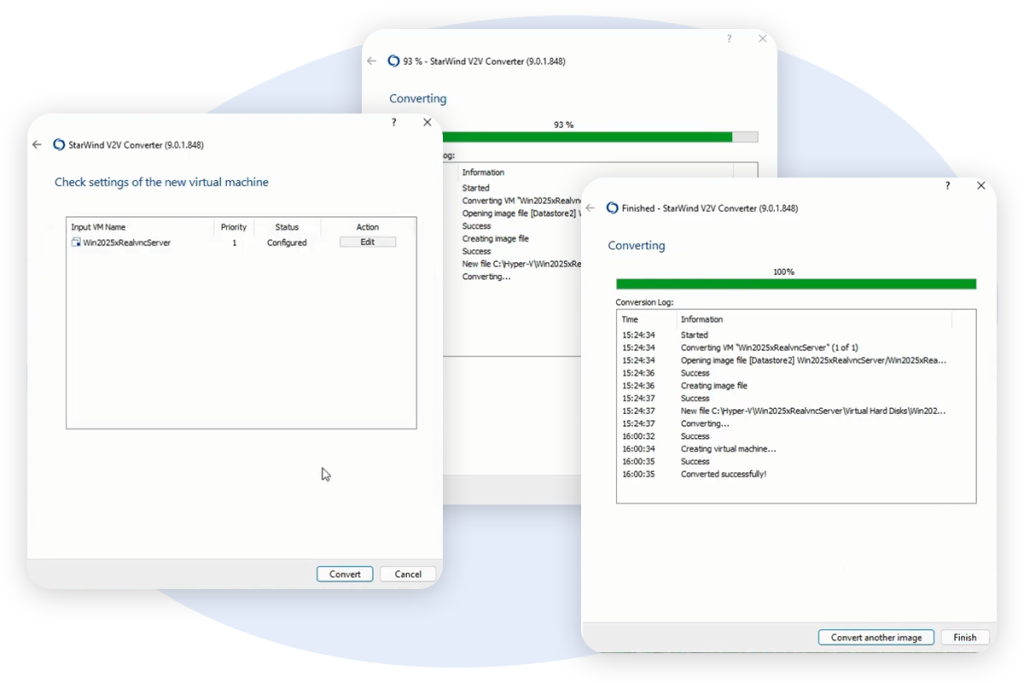Cancel the virtual machine settings dialog
The image size is (1024, 683).
pos(408,574)
